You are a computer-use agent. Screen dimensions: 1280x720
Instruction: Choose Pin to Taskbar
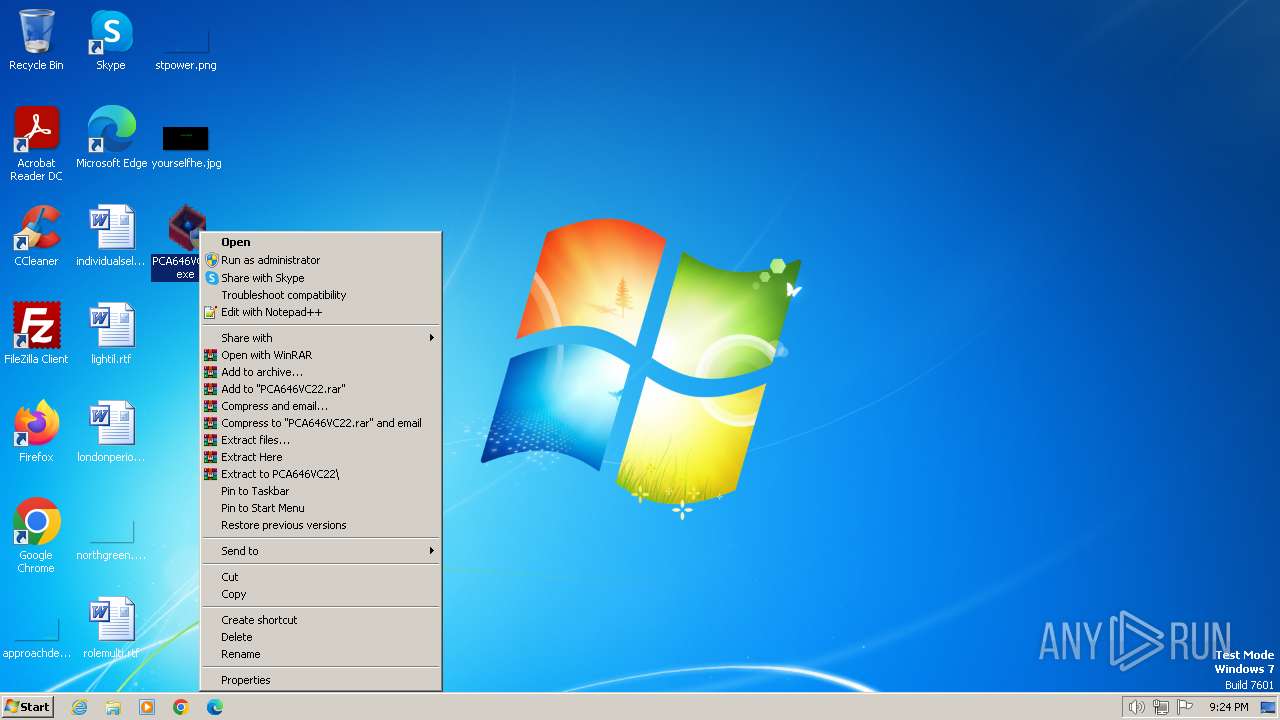(320, 491)
